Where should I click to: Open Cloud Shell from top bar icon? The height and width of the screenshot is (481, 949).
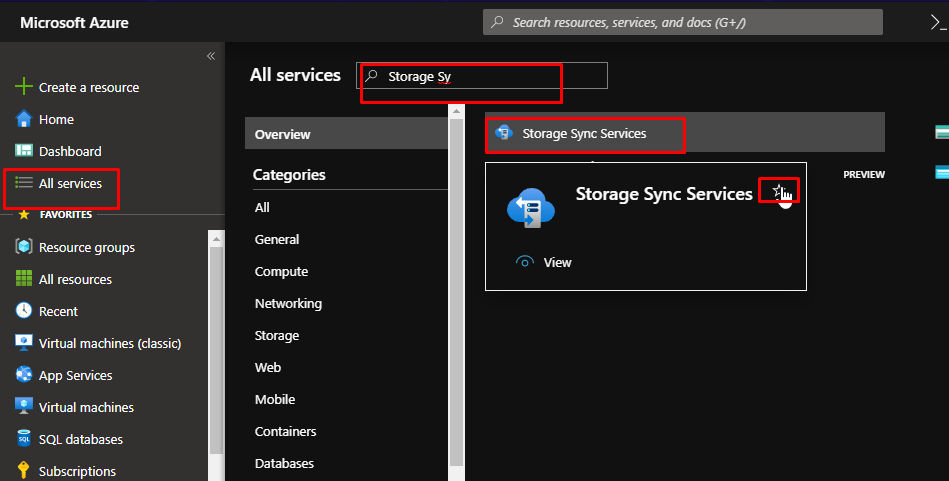tap(939, 23)
